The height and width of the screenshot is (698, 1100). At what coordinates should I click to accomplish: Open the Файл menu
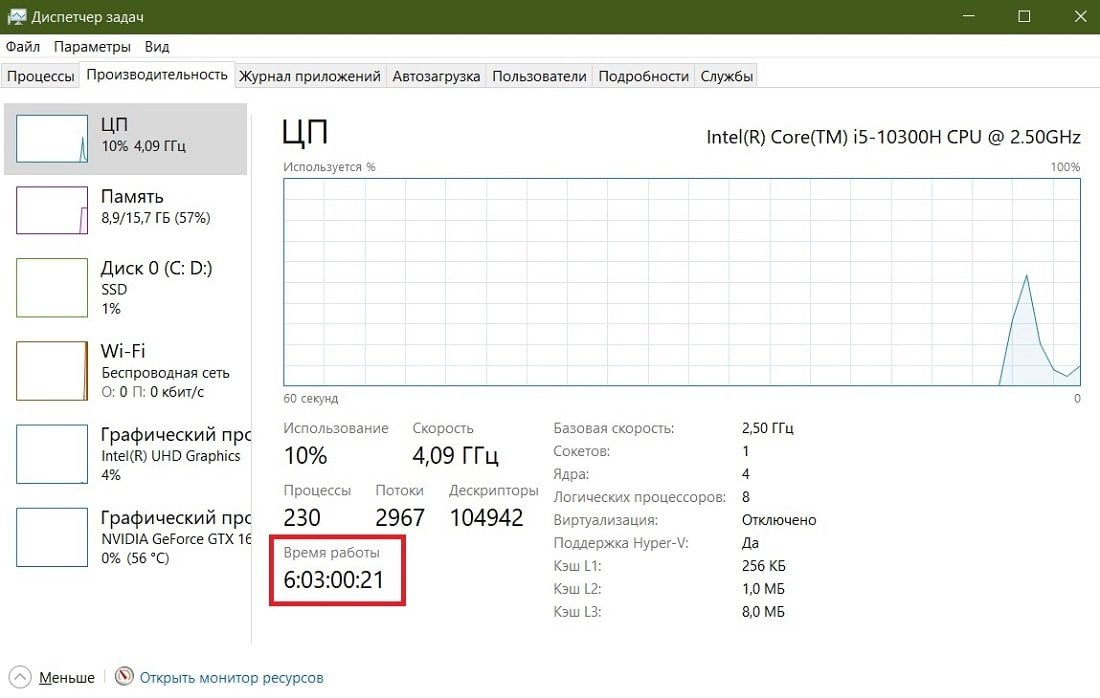pyautogui.click(x=22, y=46)
